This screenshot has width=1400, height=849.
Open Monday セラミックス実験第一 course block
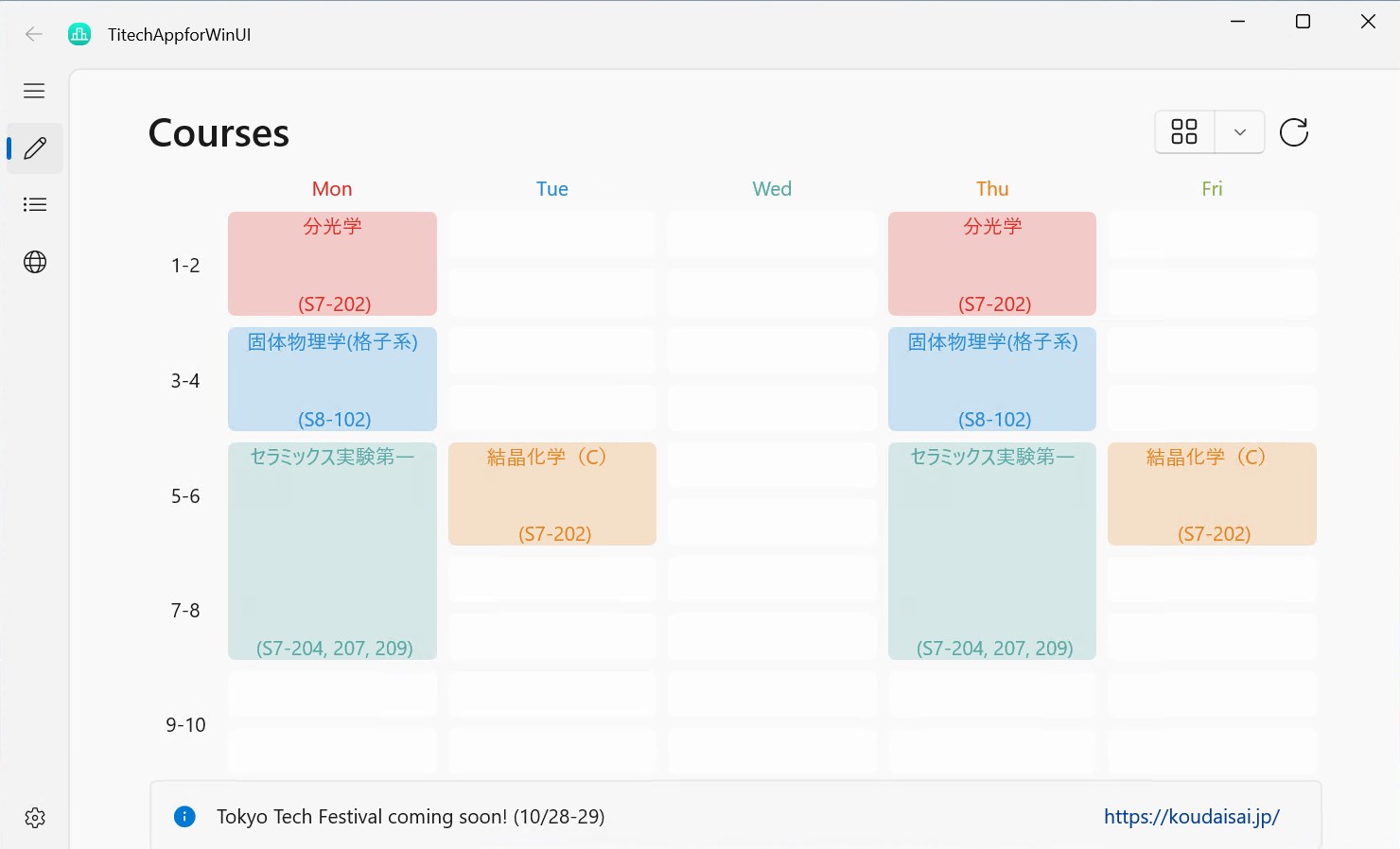(x=332, y=551)
